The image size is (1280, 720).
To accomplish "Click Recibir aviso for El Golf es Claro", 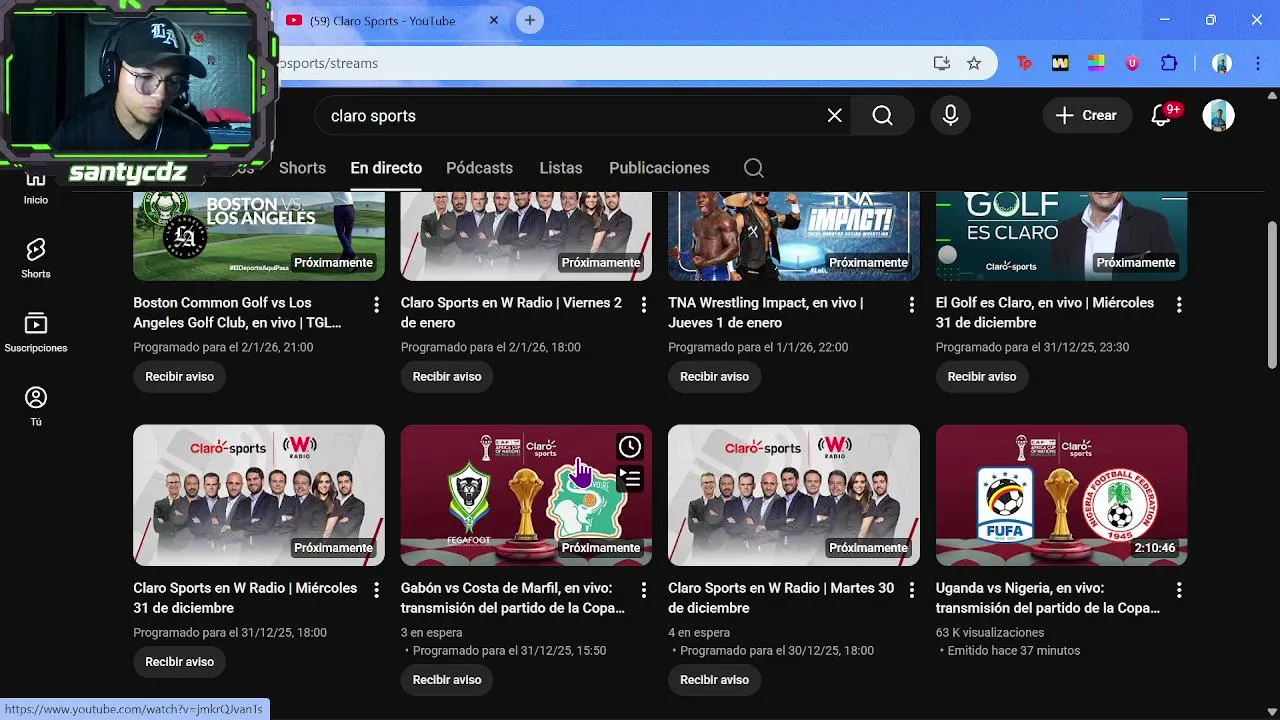I will tap(982, 376).
